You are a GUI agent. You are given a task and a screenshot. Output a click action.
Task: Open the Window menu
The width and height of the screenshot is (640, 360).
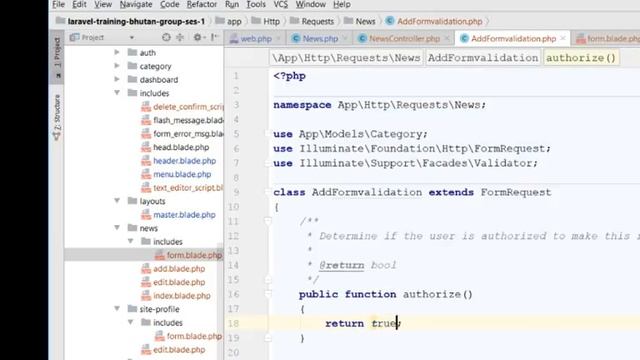coord(311,4)
